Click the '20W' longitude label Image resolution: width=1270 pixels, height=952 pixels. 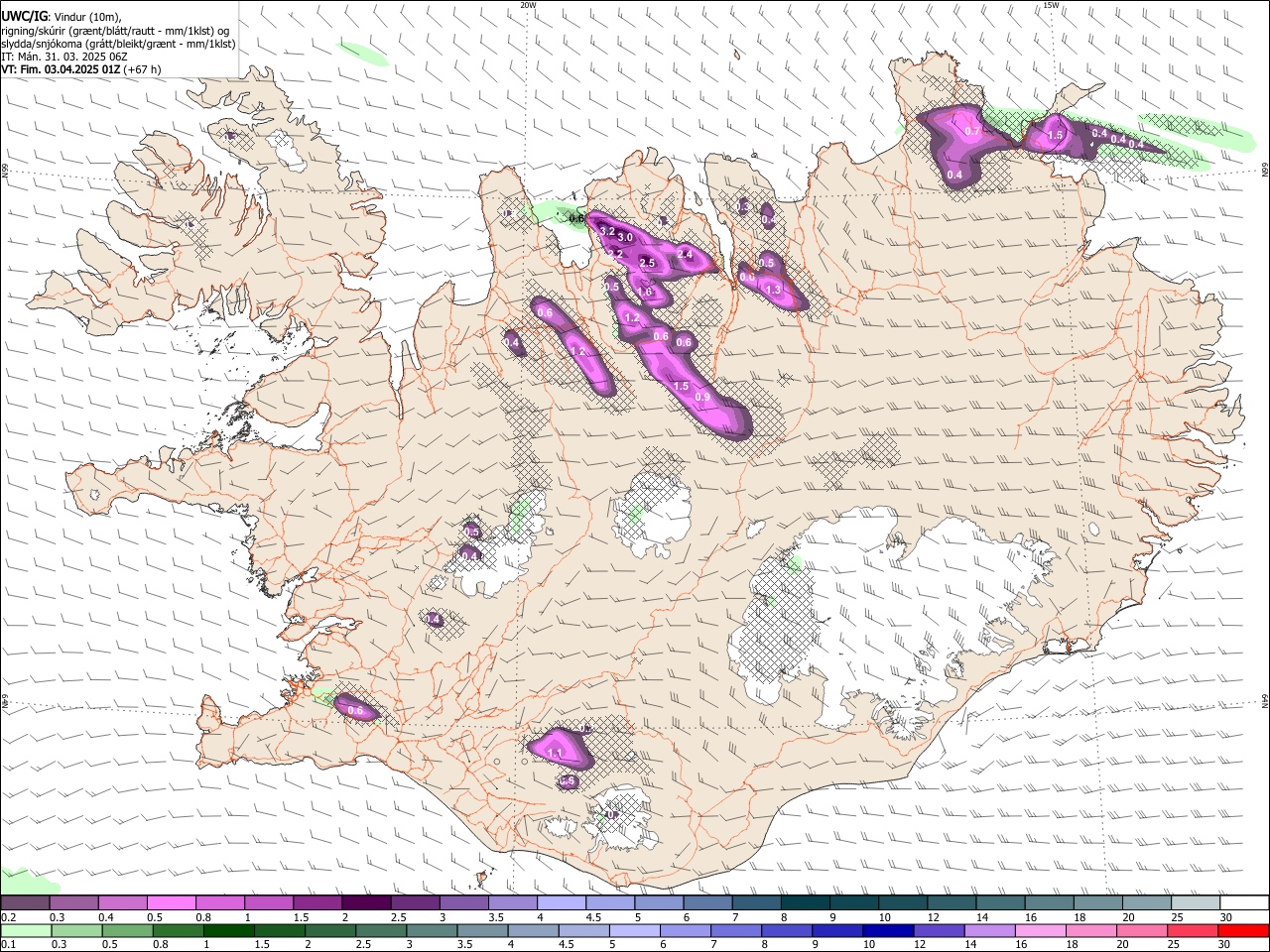[x=528, y=5]
